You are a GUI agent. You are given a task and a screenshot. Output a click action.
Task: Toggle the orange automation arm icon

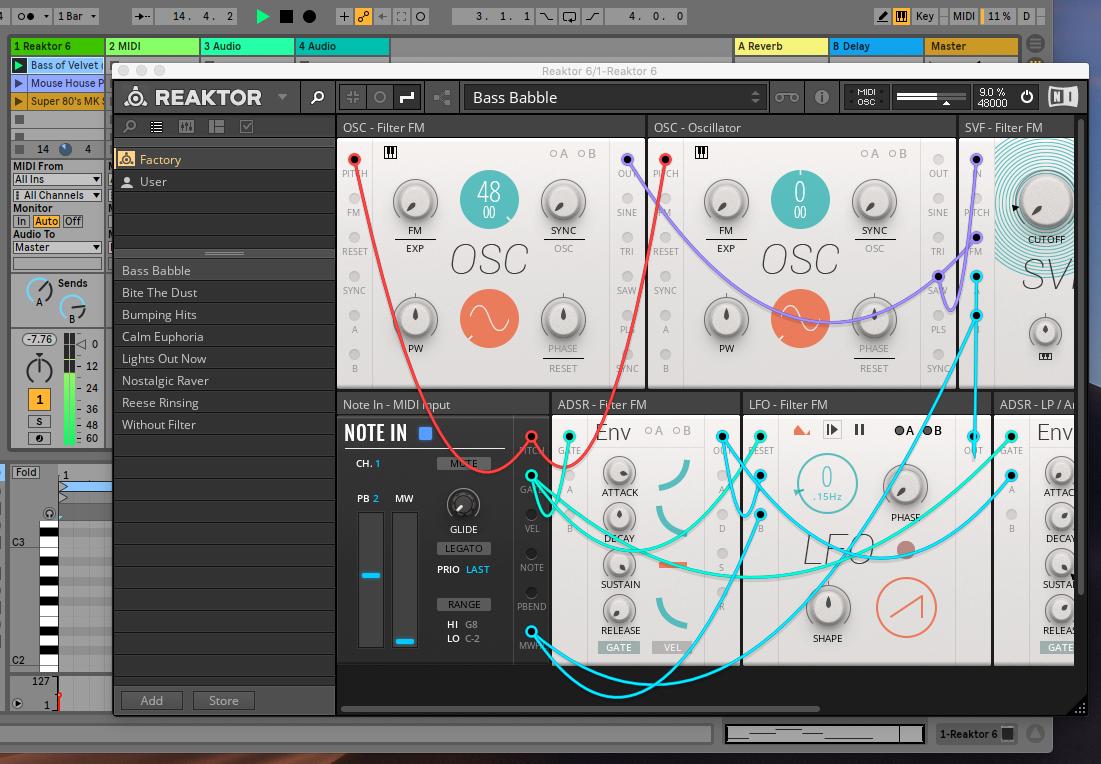point(363,16)
